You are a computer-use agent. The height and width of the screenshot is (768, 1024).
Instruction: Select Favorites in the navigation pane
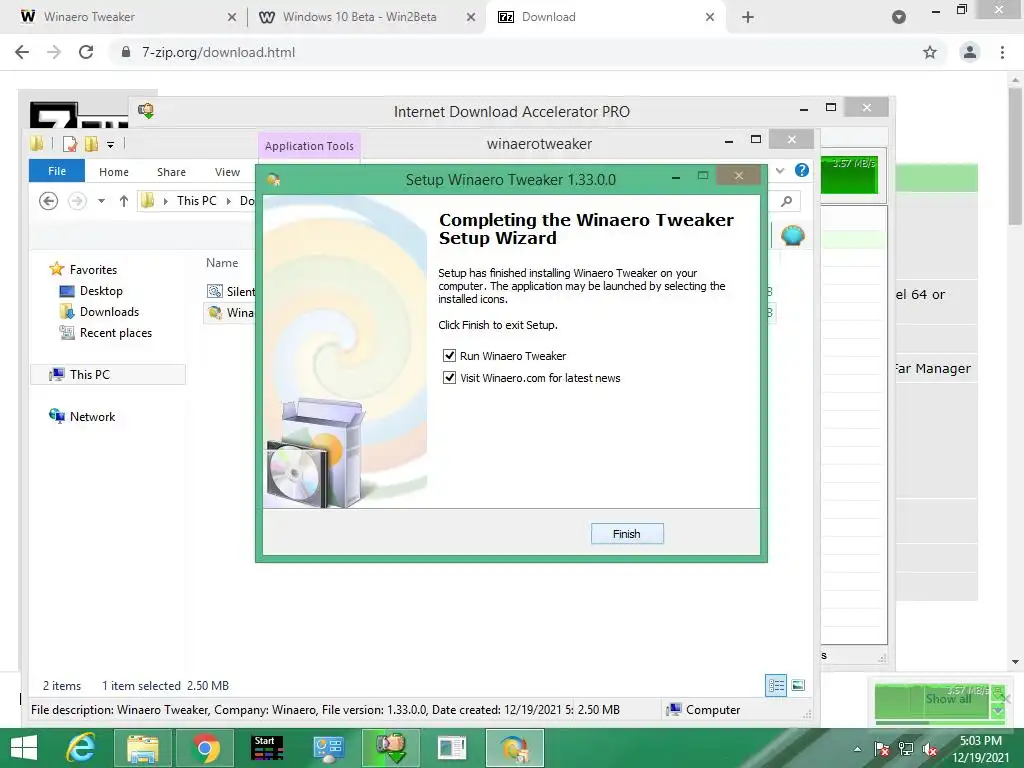tap(93, 269)
